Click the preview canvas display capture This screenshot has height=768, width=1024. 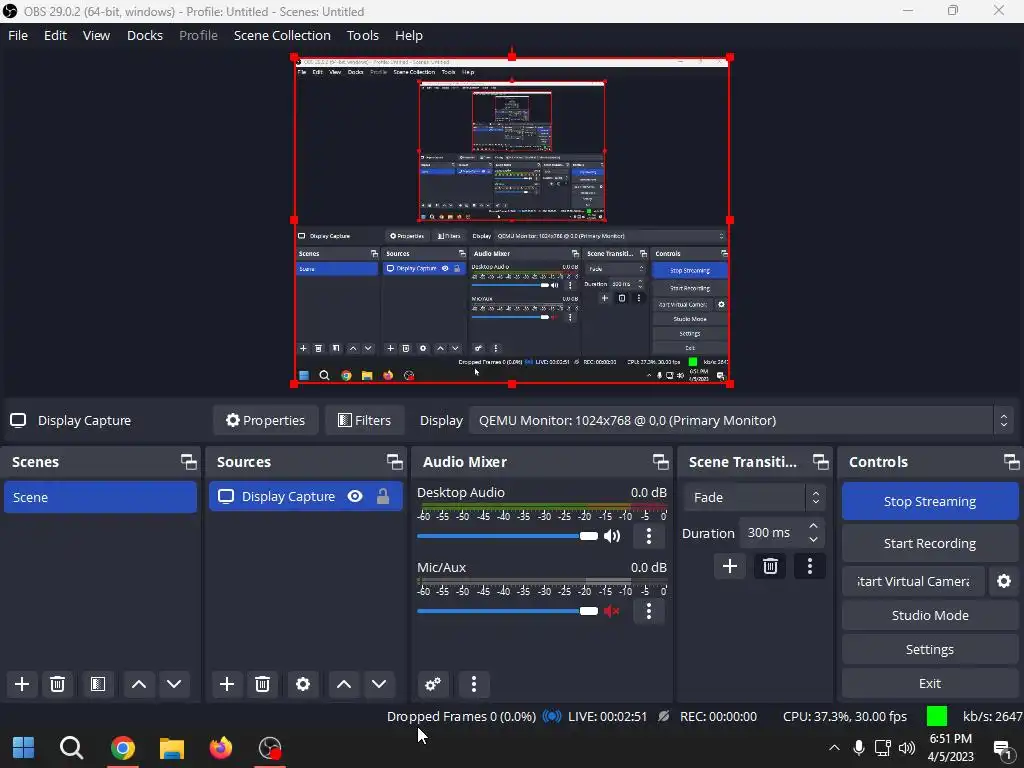tap(511, 221)
